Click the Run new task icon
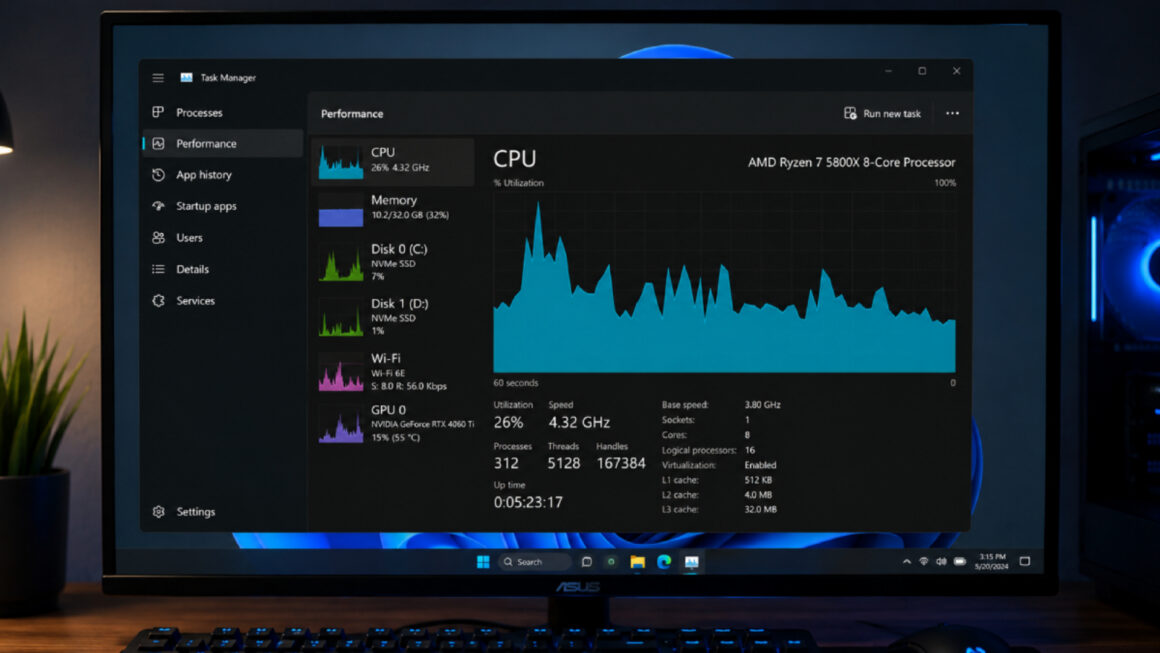1160x653 pixels. (x=850, y=113)
